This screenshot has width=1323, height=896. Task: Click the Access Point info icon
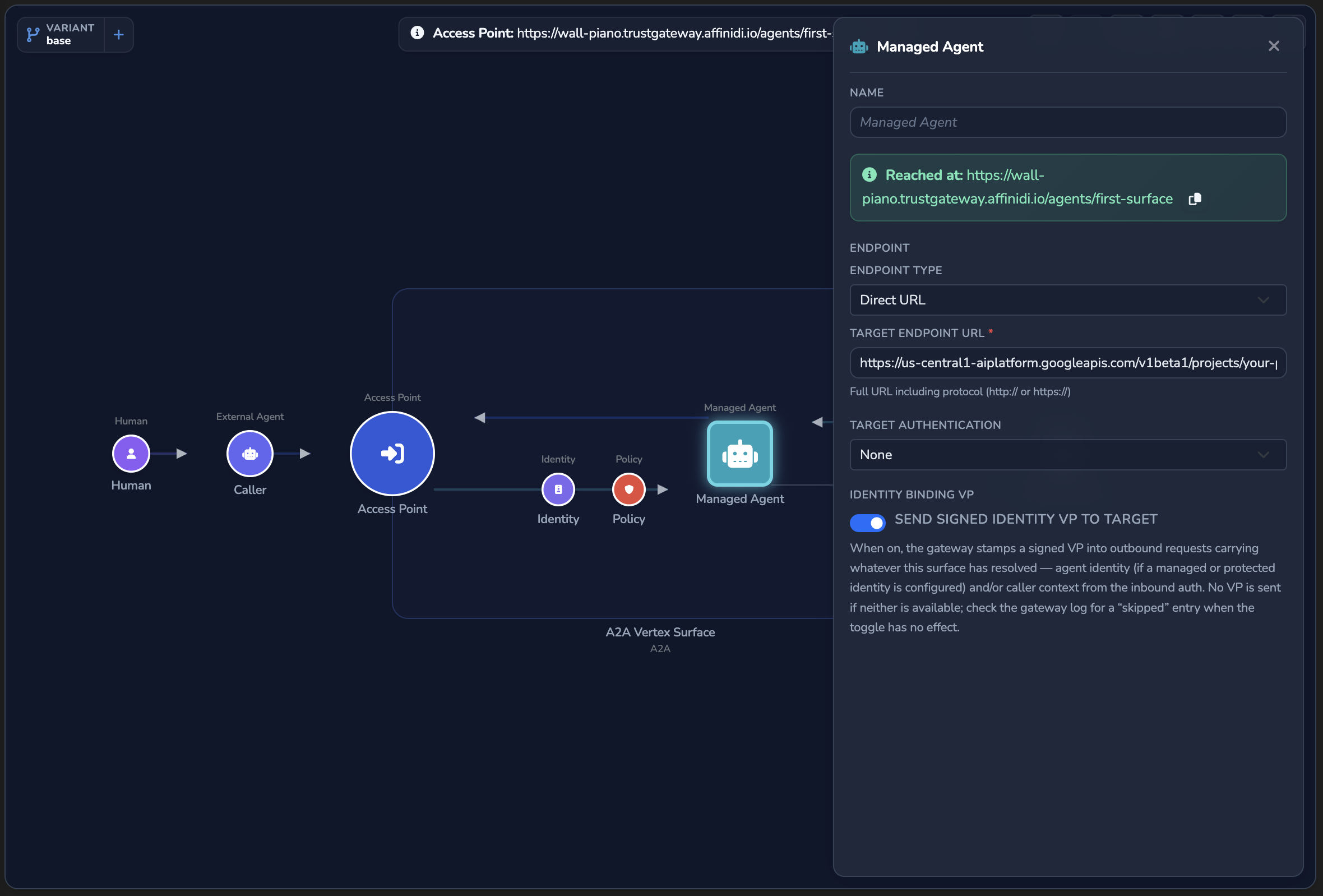pyautogui.click(x=417, y=33)
